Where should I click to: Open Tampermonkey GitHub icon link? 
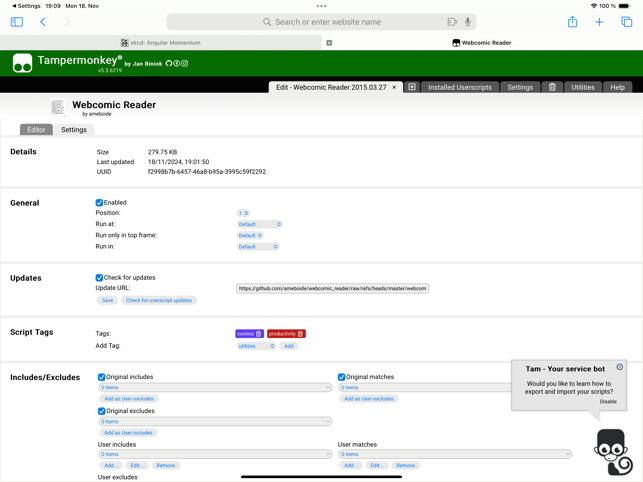coord(169,63)
